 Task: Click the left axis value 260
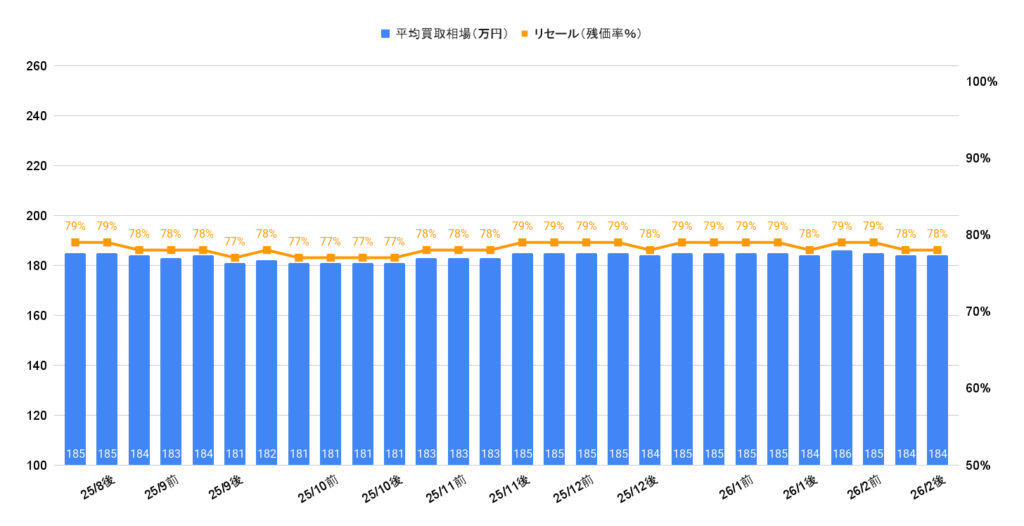pyautogui.click(x=37, y=66)
